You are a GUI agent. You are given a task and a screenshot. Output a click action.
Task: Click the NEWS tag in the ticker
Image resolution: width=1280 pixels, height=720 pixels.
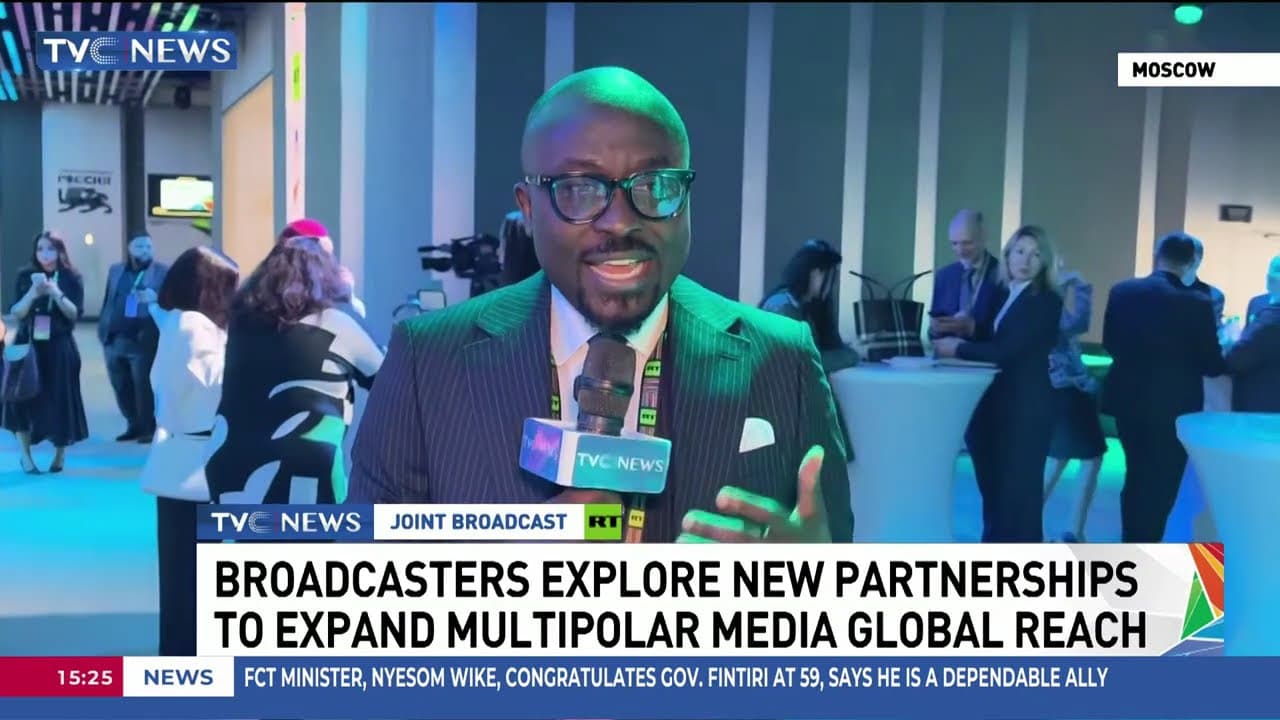click(x=178, y=677)
